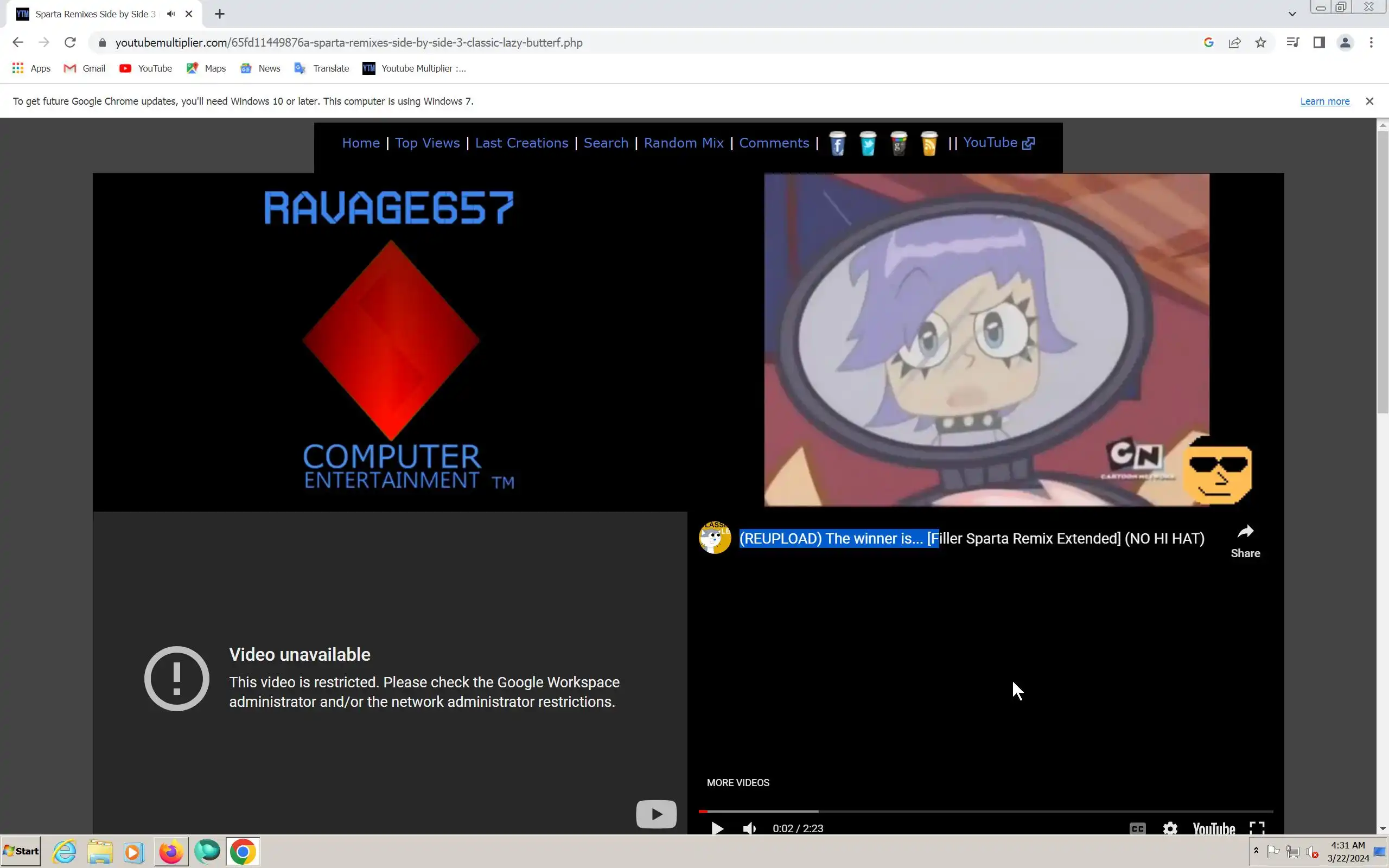Screen dimensions: 1389x868
Task: Click the Facebook cup share icon
Action: click(x=837, y=144)
